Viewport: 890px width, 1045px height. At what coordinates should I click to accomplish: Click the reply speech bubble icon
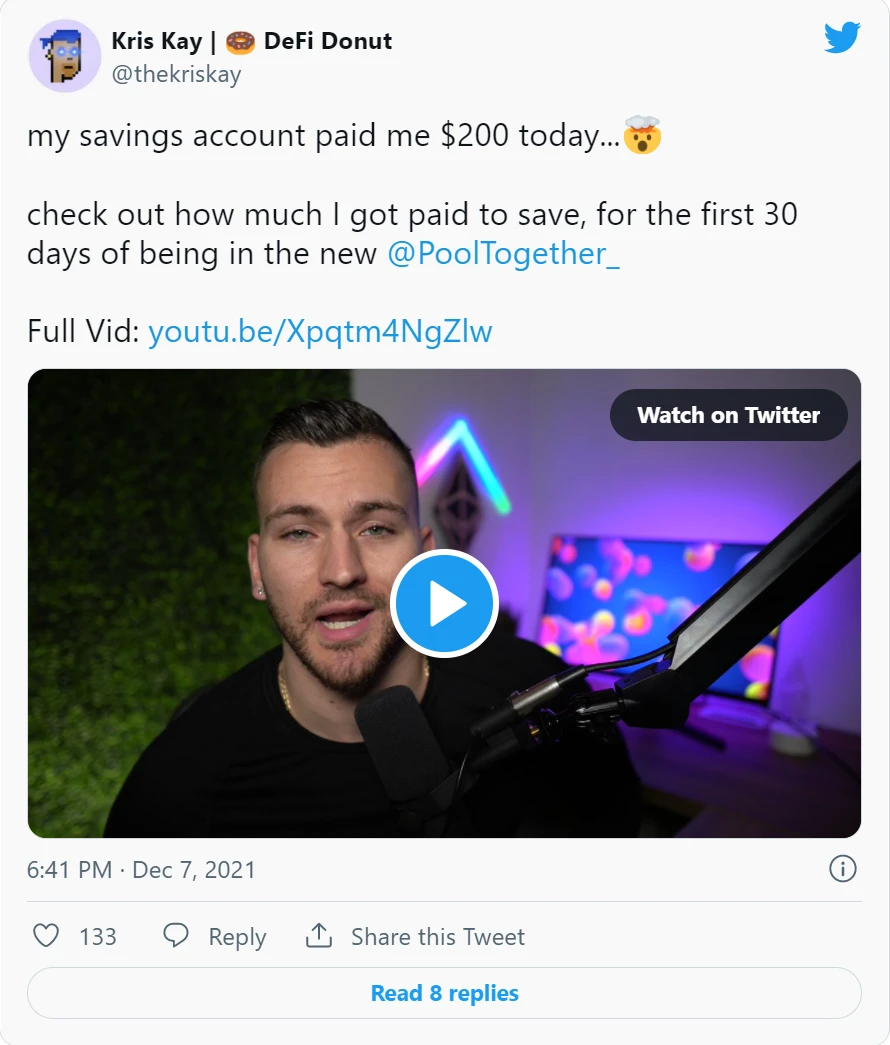(176, 936)
